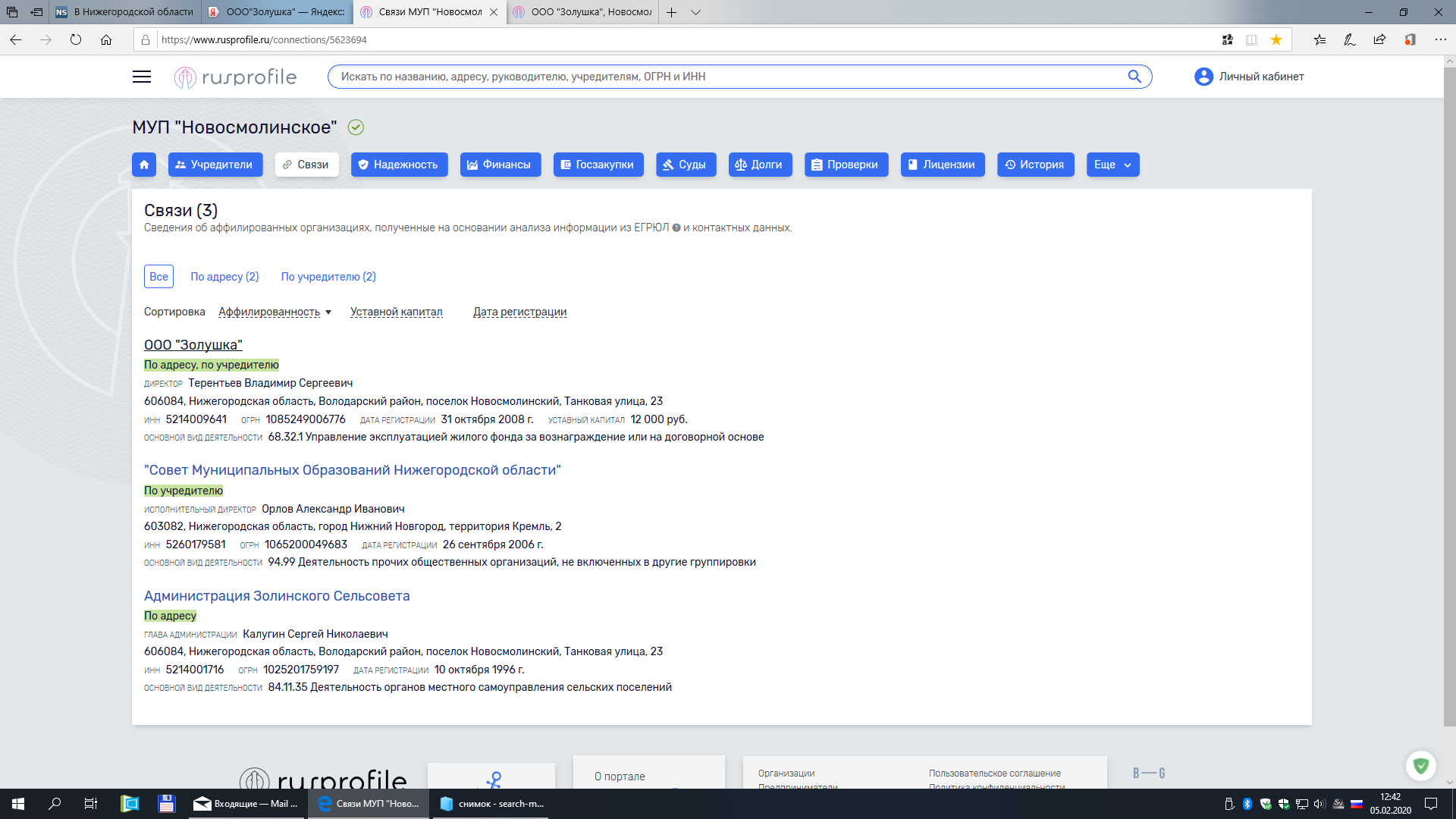1456x819 pixels.
Task: Switch to В Нижегородской области browser tab
Action: pyautogui.click(x=125, y=12)
